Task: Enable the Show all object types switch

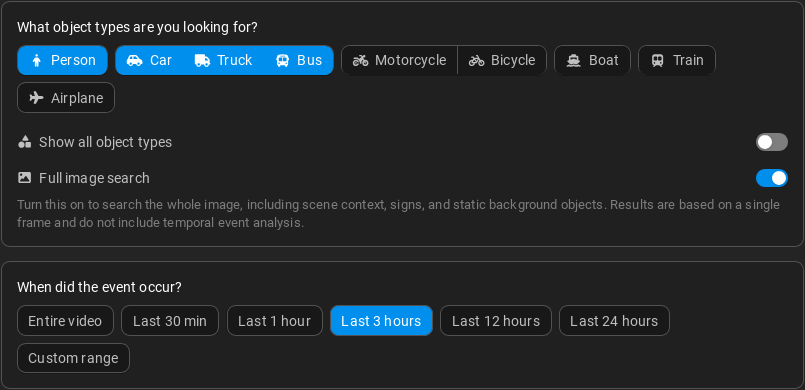Action: pyautogui.click(x=772, y=142)
